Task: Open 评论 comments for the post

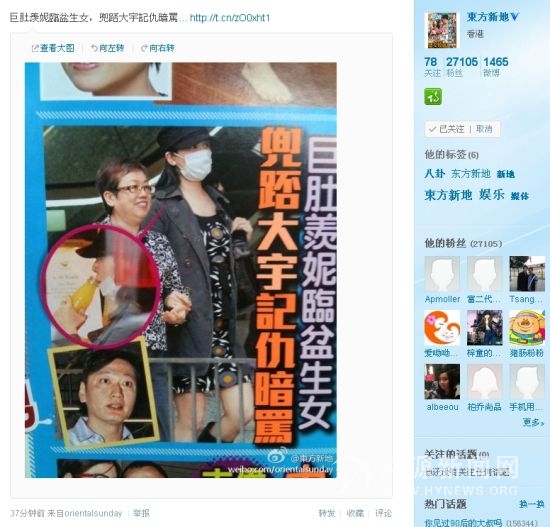Action: coord(383,513)
